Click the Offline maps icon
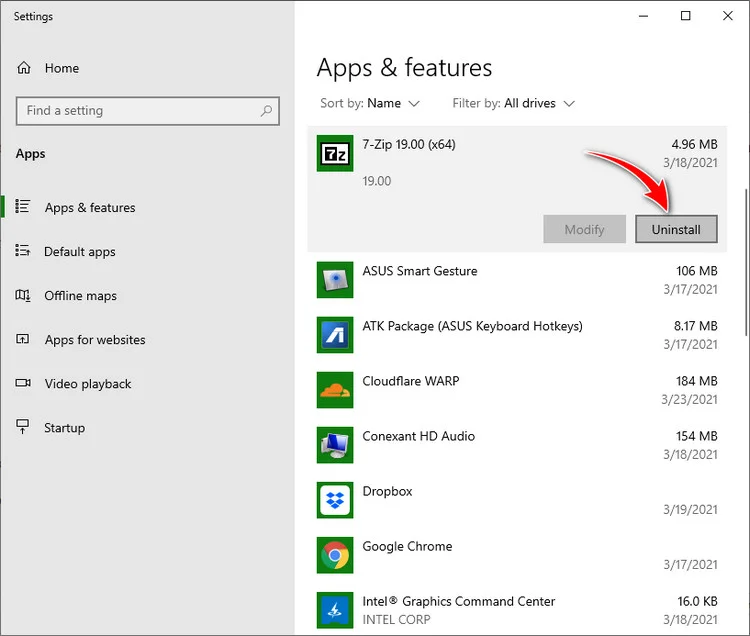 click(x=22, y=295)
